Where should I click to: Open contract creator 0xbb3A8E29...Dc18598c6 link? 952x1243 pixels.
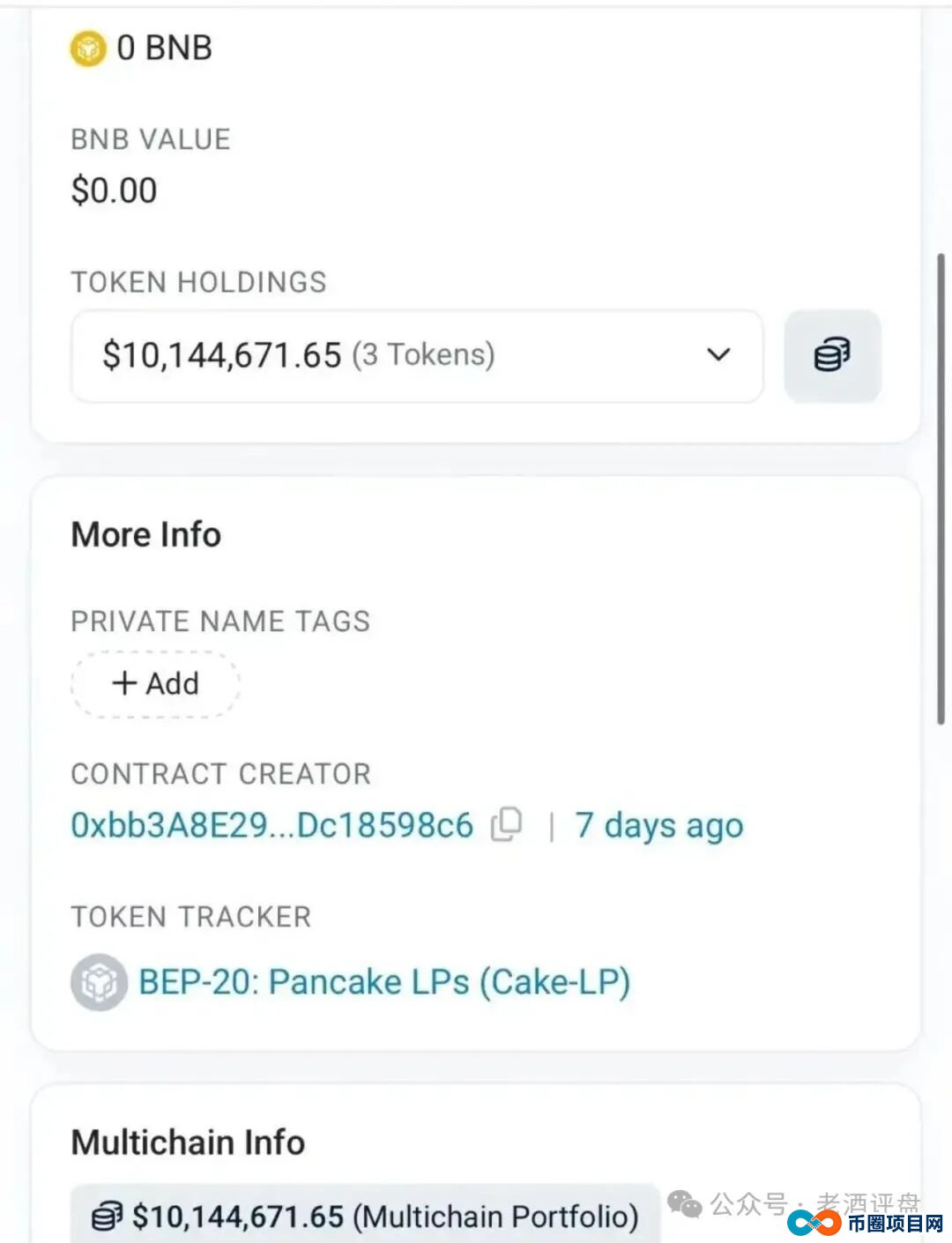click(x=271, y=825)
